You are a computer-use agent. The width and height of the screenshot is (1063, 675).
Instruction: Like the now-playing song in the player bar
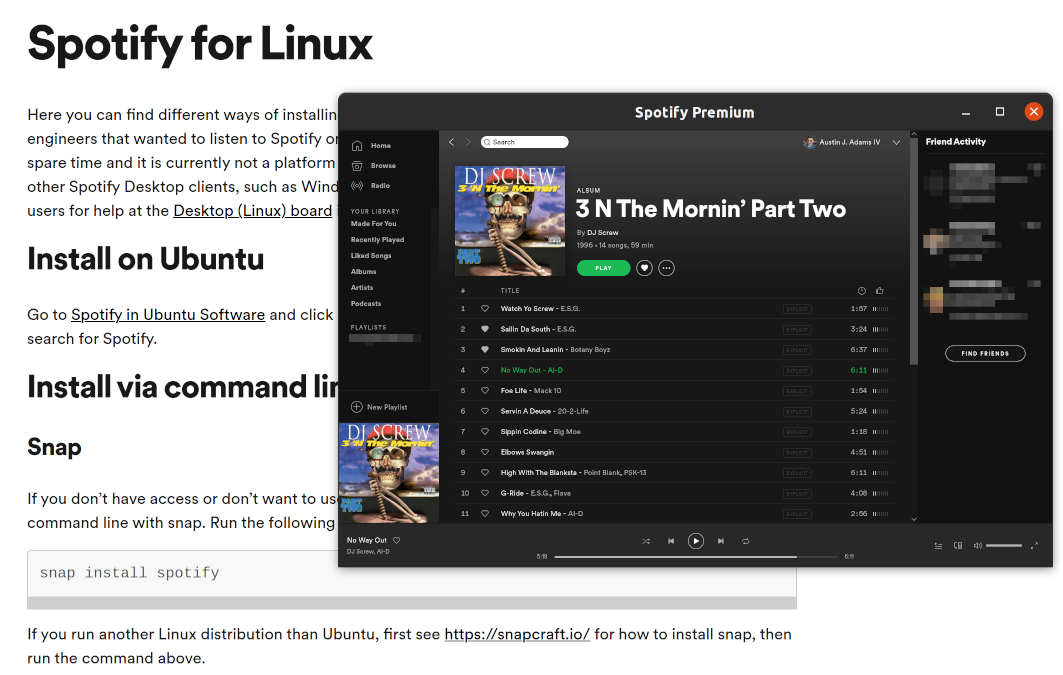point(397,540)
